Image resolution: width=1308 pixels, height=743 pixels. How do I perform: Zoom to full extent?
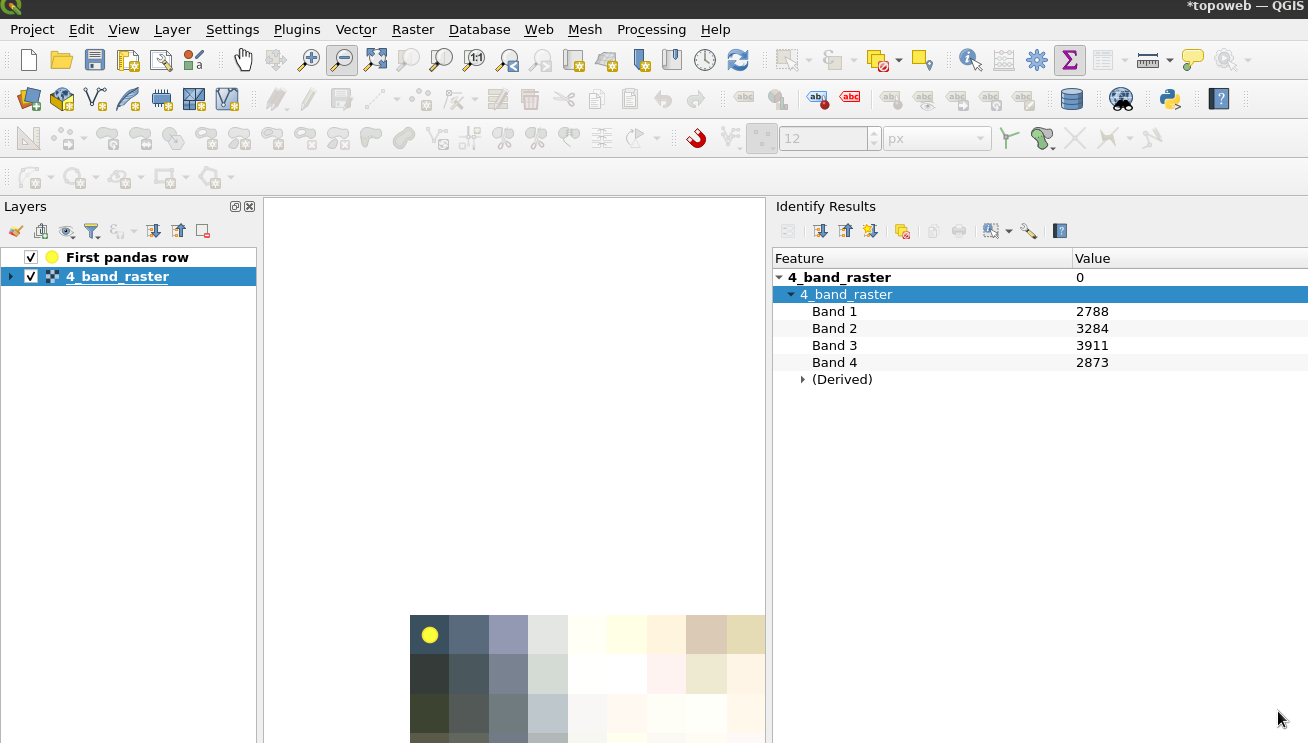pyautogui.click(x=375, y=60)
